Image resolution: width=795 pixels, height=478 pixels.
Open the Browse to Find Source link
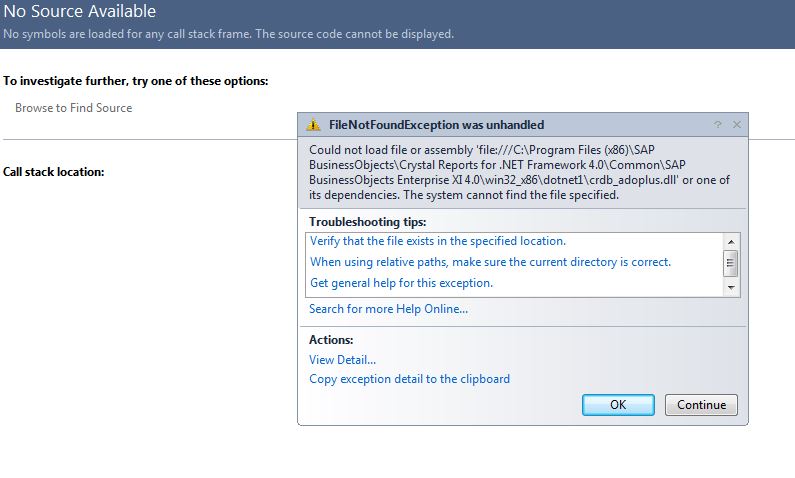pos(73,108)
